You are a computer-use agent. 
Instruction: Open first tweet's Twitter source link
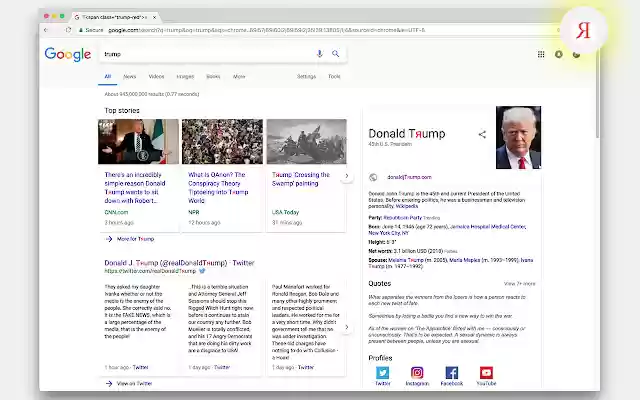point(140,367)
